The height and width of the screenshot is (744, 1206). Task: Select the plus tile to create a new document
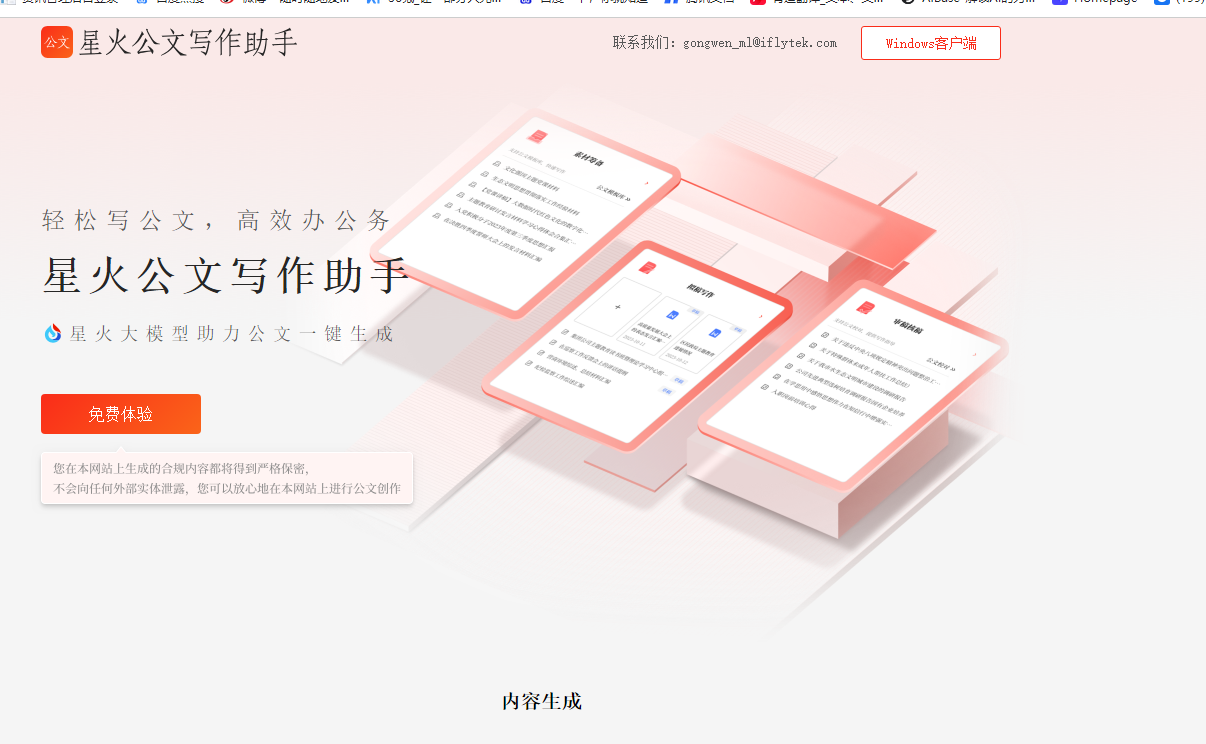pyautogui.click(x=618, y=307)
